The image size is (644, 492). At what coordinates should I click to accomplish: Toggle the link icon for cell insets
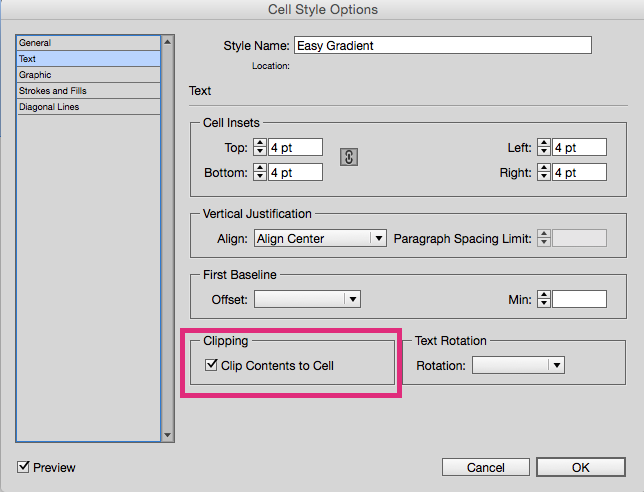coord(349,157)
